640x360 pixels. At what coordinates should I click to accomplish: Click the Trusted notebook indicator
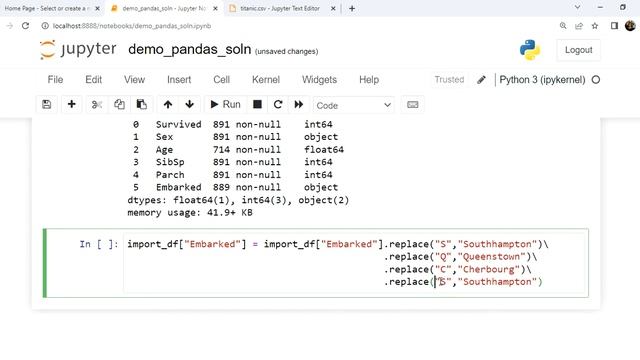click(x=449, y=80)
